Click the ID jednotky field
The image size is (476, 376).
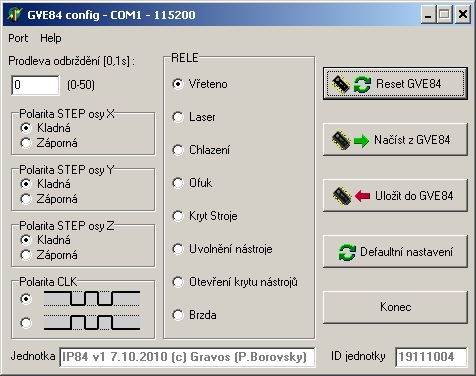[431, 357]
